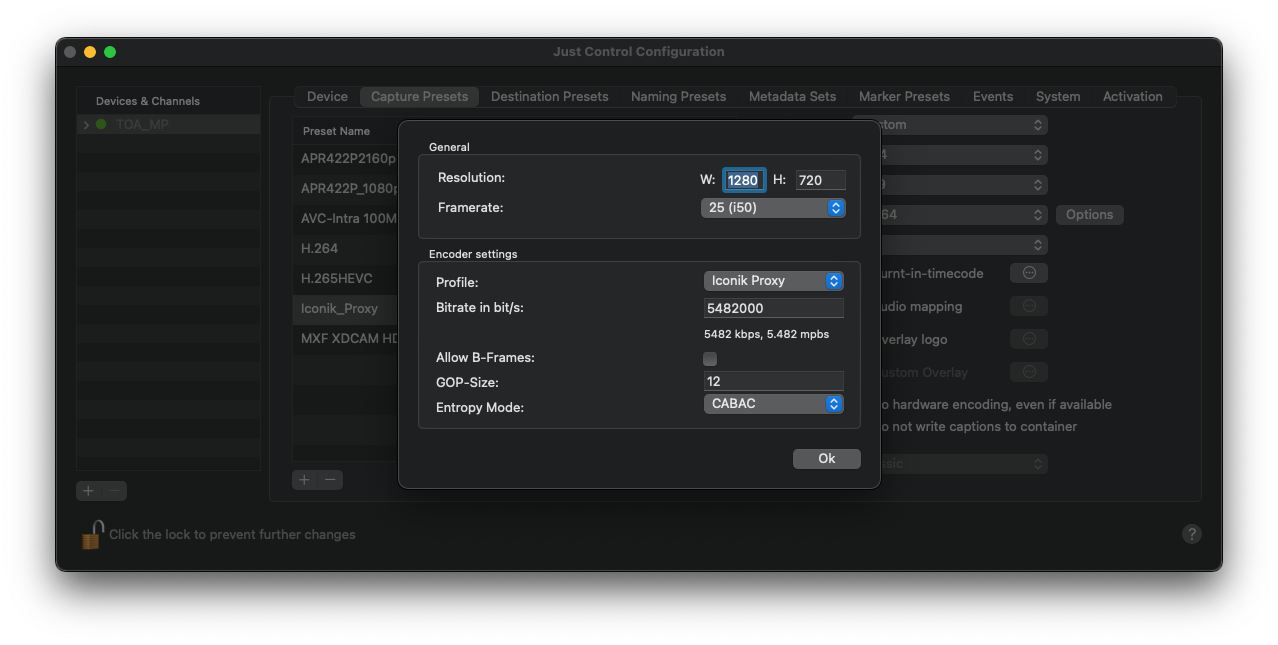Open the Audio mapping settings button
This screenshot has width=1278, height=645.
click(x=1029, y=306)
